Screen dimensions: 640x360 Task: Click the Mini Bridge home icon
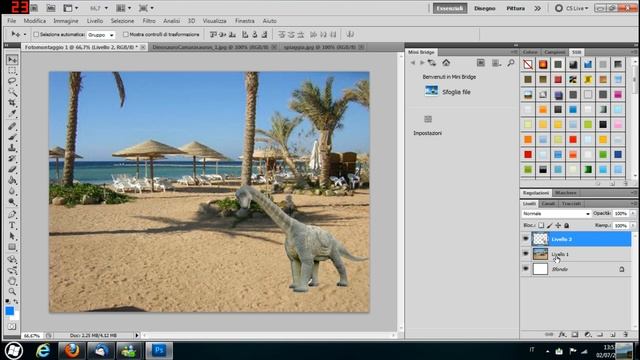[446, 63]
